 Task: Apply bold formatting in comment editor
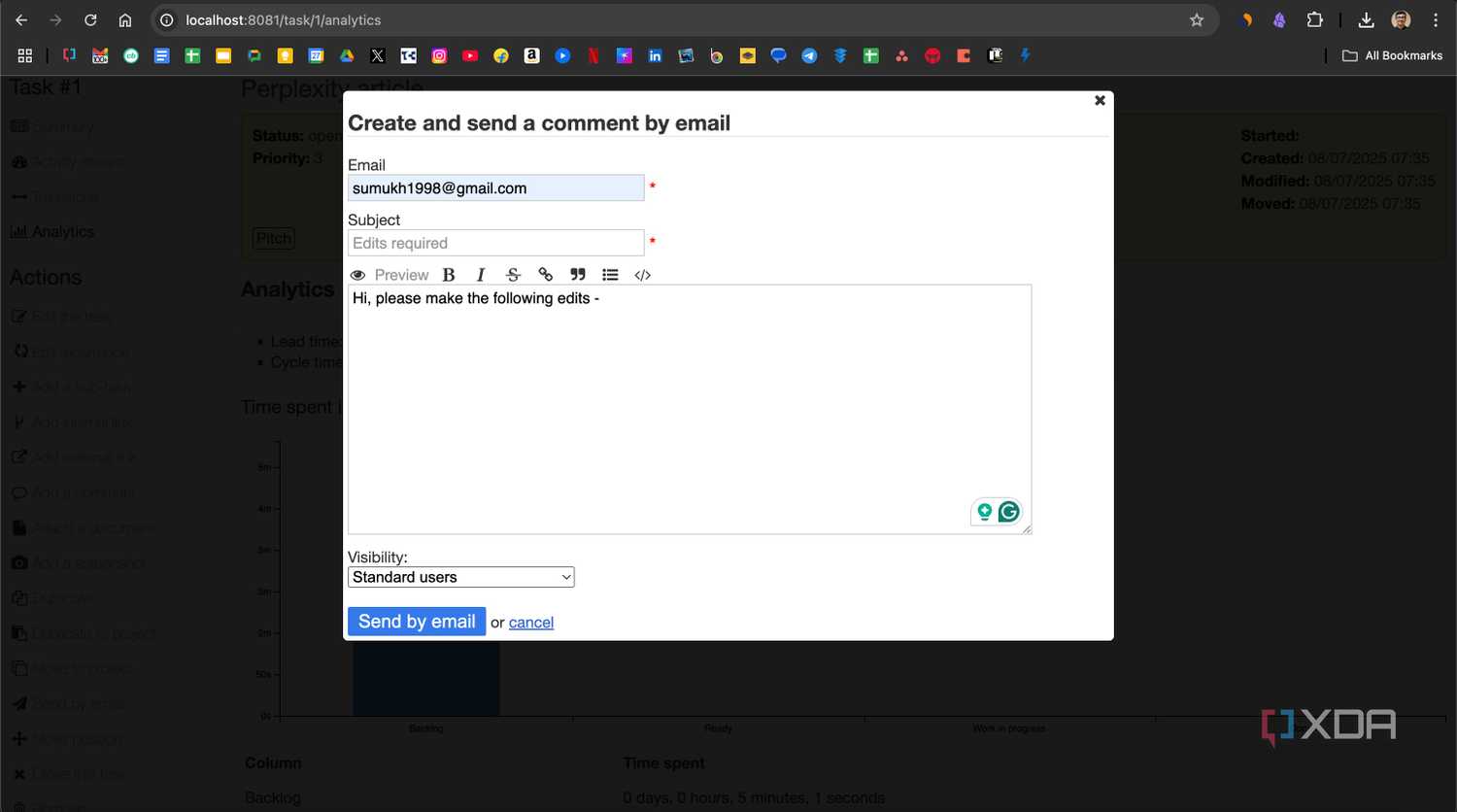click(x=449, y=275)
